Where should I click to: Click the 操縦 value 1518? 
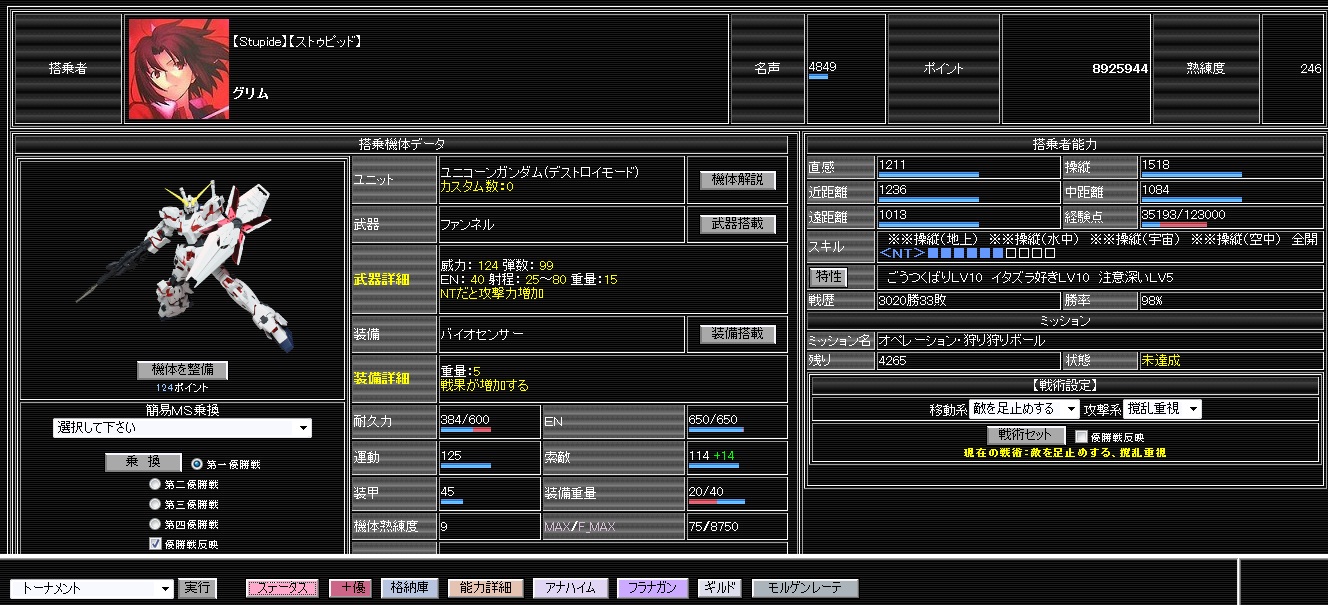[x=1155, y=164]
